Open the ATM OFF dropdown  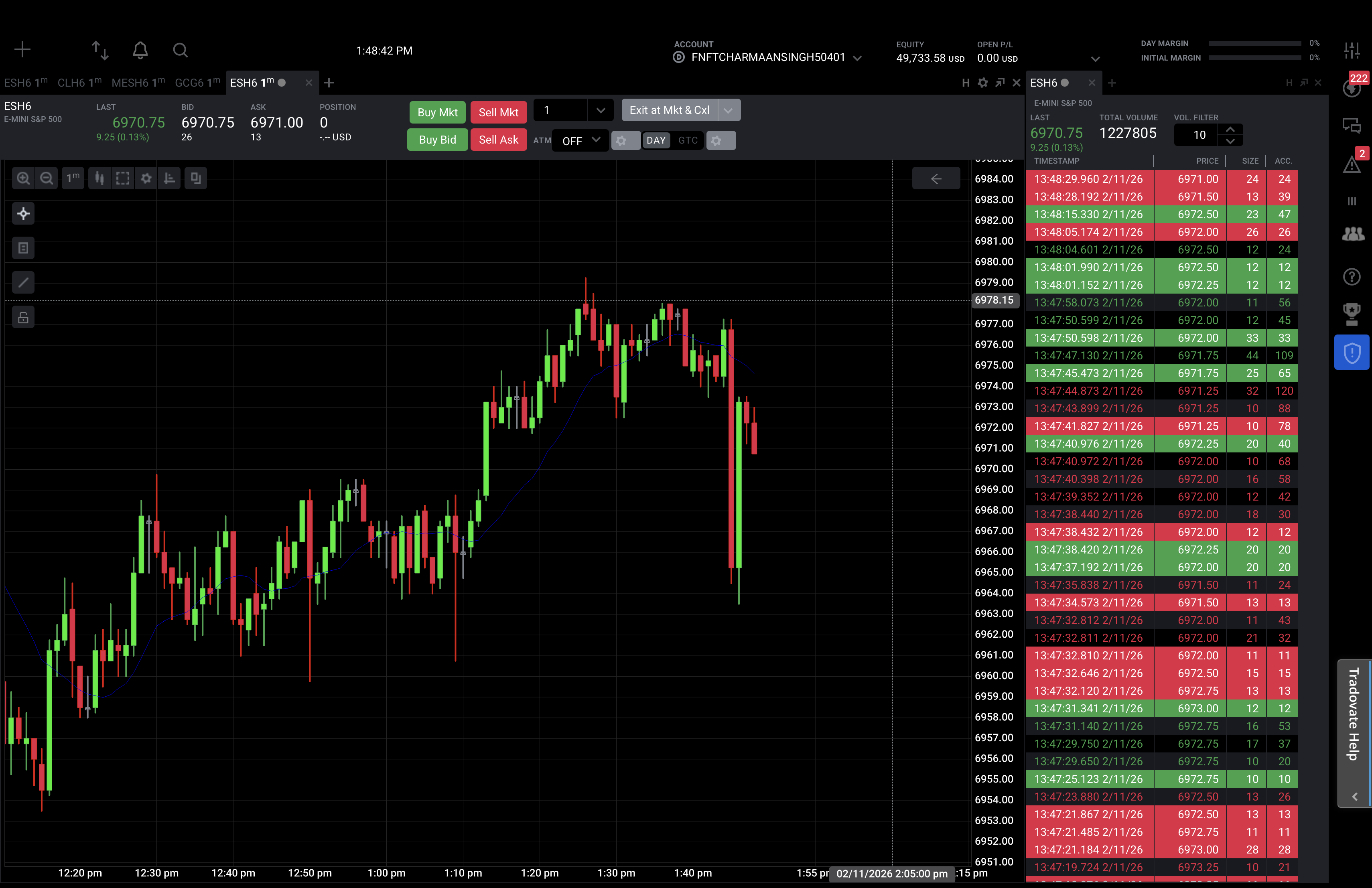point(580,141)
